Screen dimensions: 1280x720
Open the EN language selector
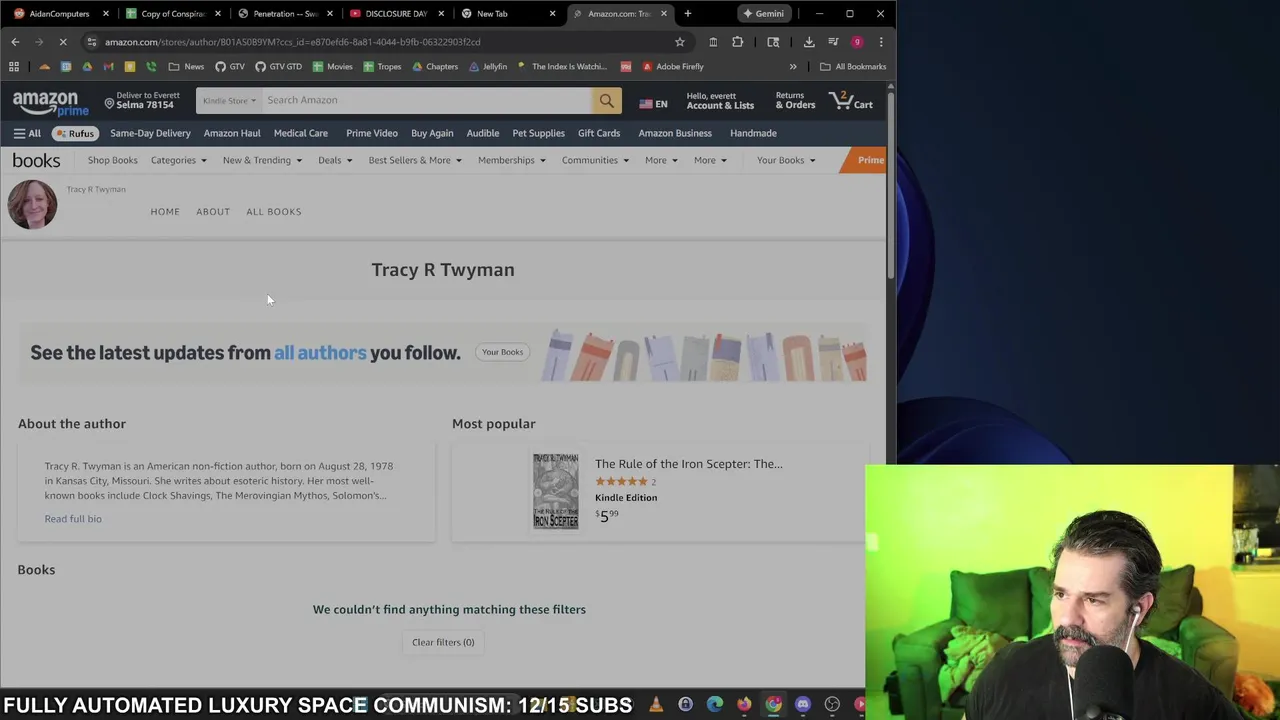coord(653,104)
